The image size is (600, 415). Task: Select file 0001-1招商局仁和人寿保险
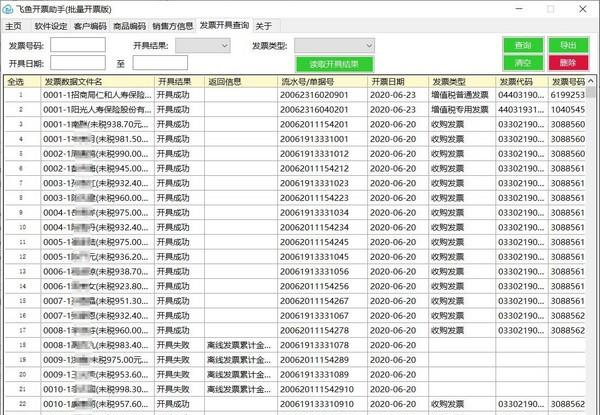[98, 95]
